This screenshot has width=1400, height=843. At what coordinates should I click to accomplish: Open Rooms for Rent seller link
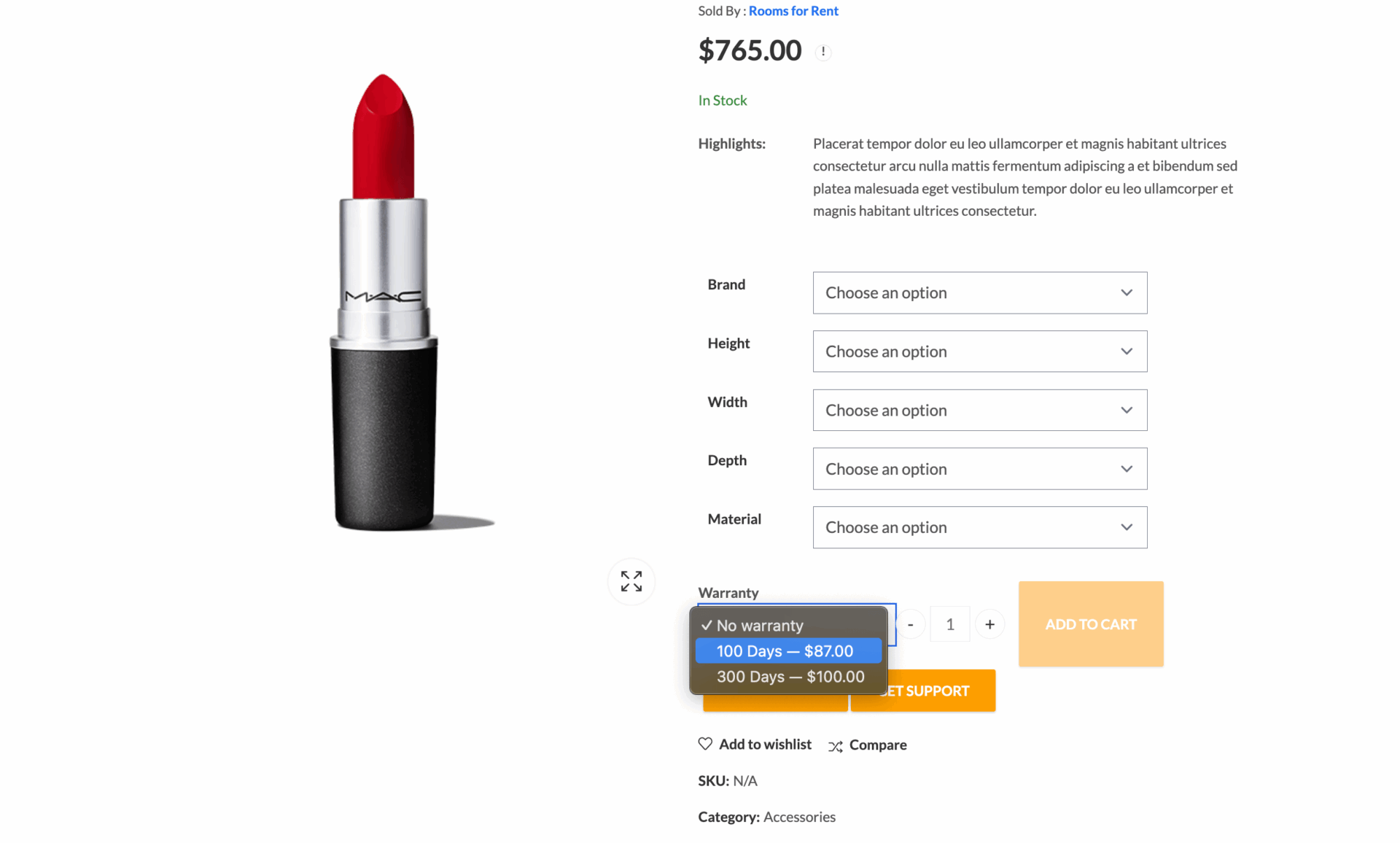[x=793, y=11]
